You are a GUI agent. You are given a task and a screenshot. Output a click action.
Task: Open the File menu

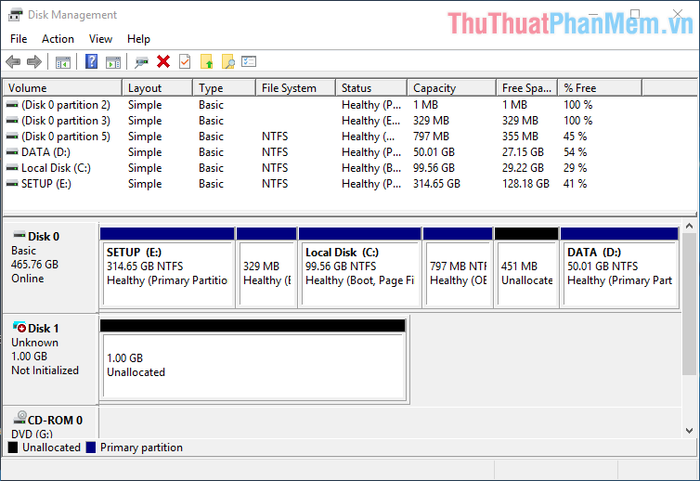pos(18,39)
